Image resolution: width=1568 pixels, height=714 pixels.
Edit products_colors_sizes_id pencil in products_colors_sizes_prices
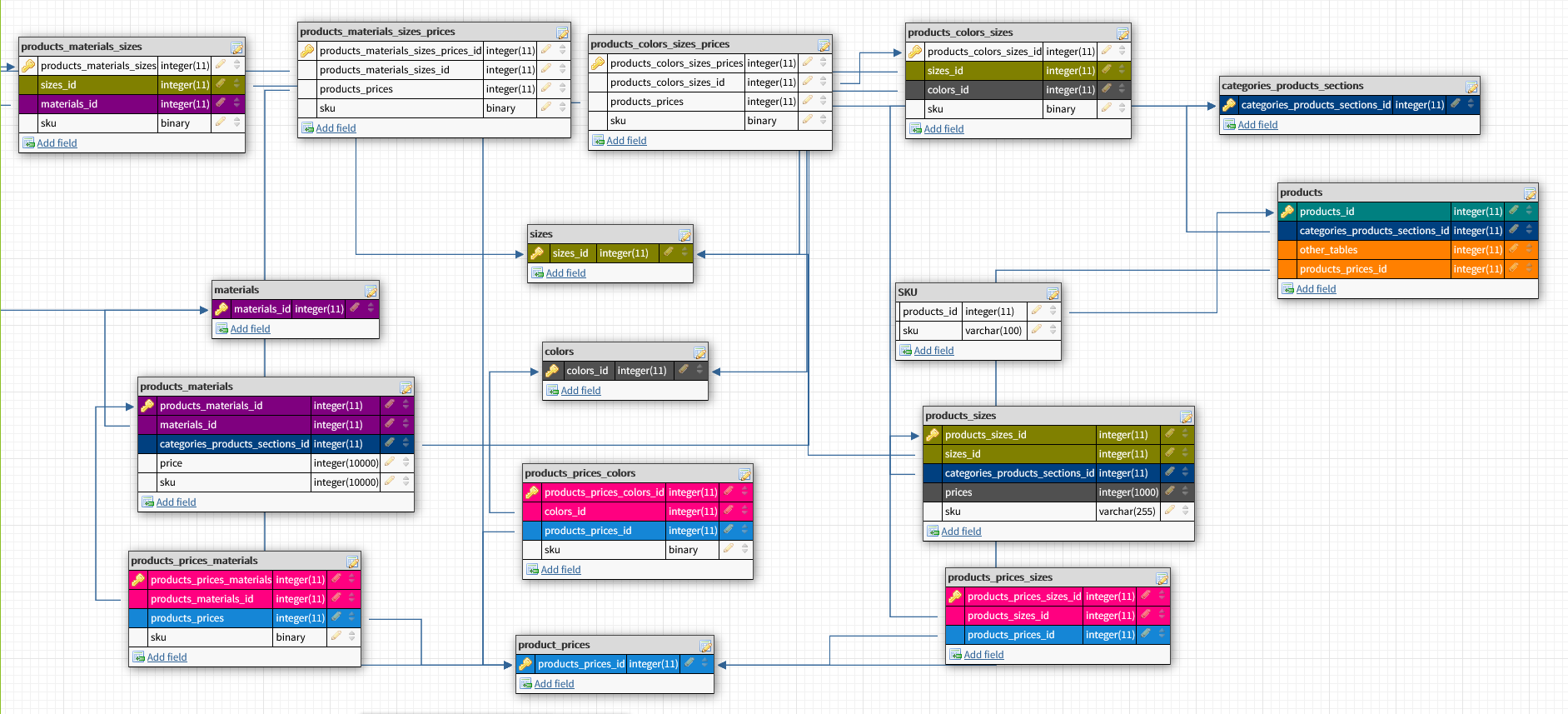coord(808,82)
